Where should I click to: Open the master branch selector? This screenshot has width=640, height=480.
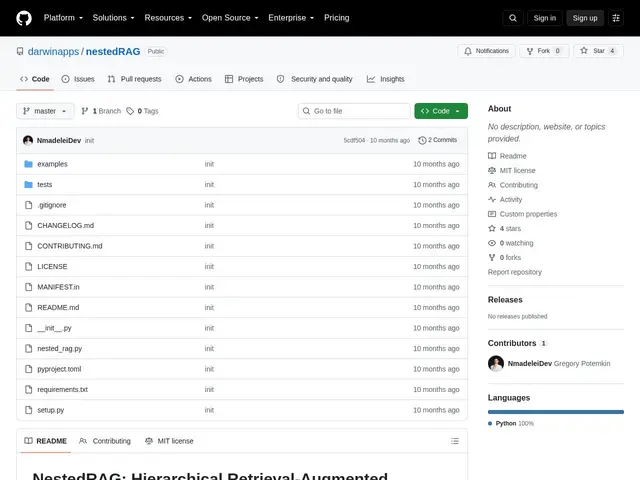(45, 111)
